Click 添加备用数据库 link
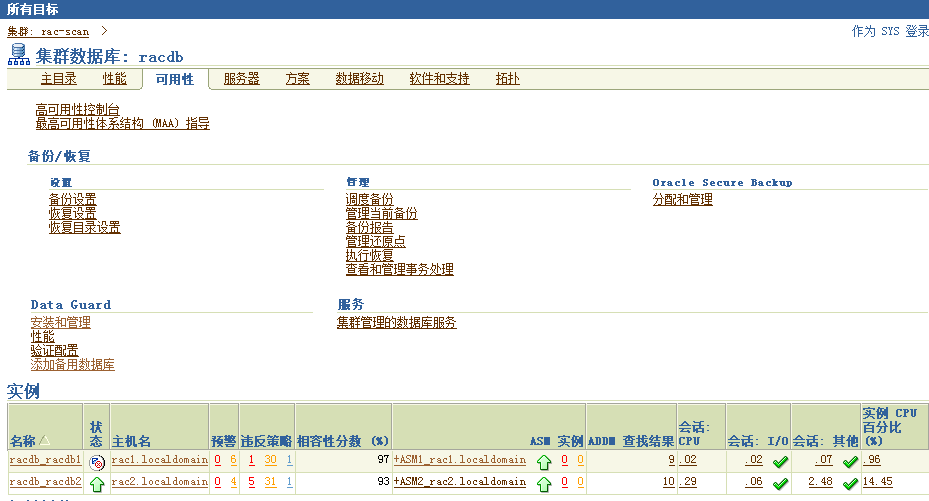The width and height of the screenshot is (929, 501). 72,365
